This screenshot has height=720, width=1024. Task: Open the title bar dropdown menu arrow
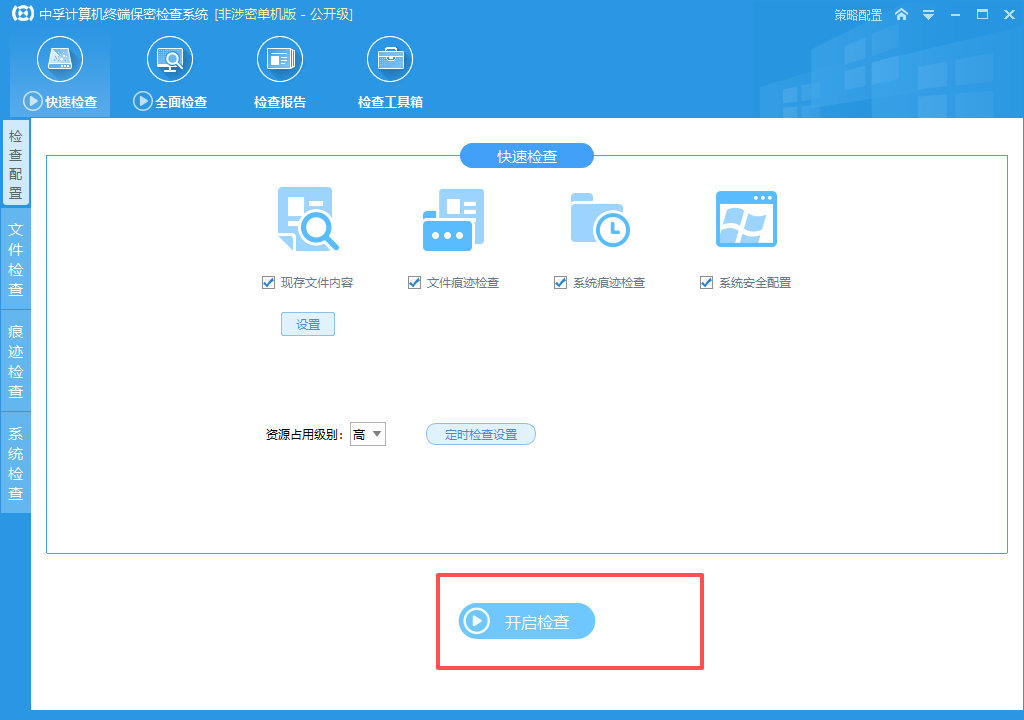pos(928,15)
